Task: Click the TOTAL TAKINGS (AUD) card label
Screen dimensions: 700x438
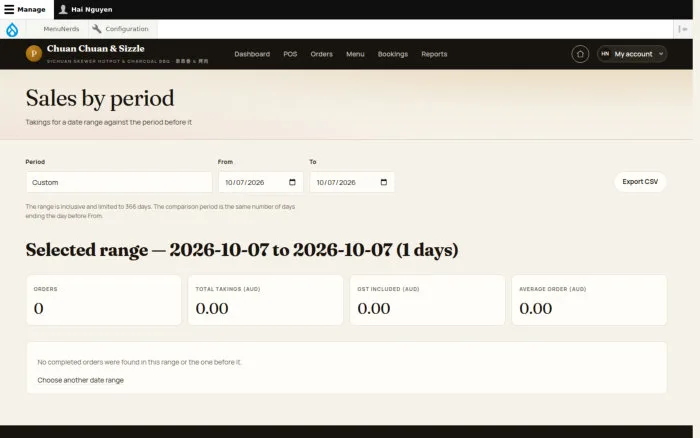Action: 228,289
